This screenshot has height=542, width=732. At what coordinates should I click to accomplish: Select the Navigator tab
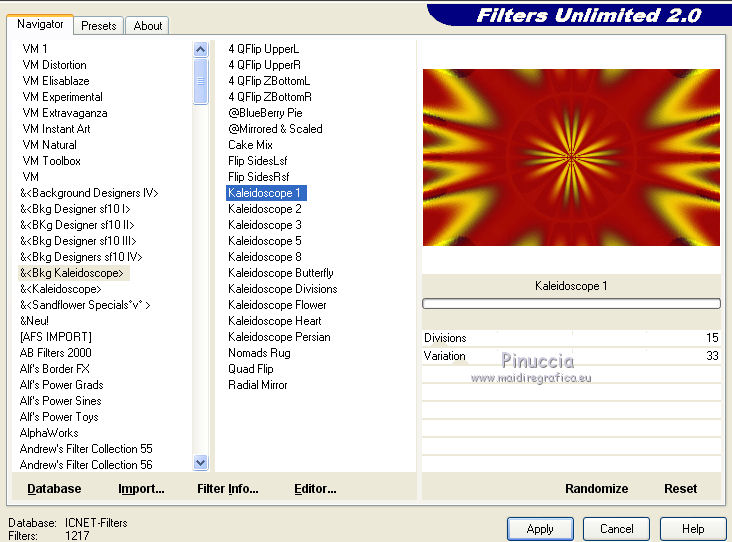coord(40,24)
